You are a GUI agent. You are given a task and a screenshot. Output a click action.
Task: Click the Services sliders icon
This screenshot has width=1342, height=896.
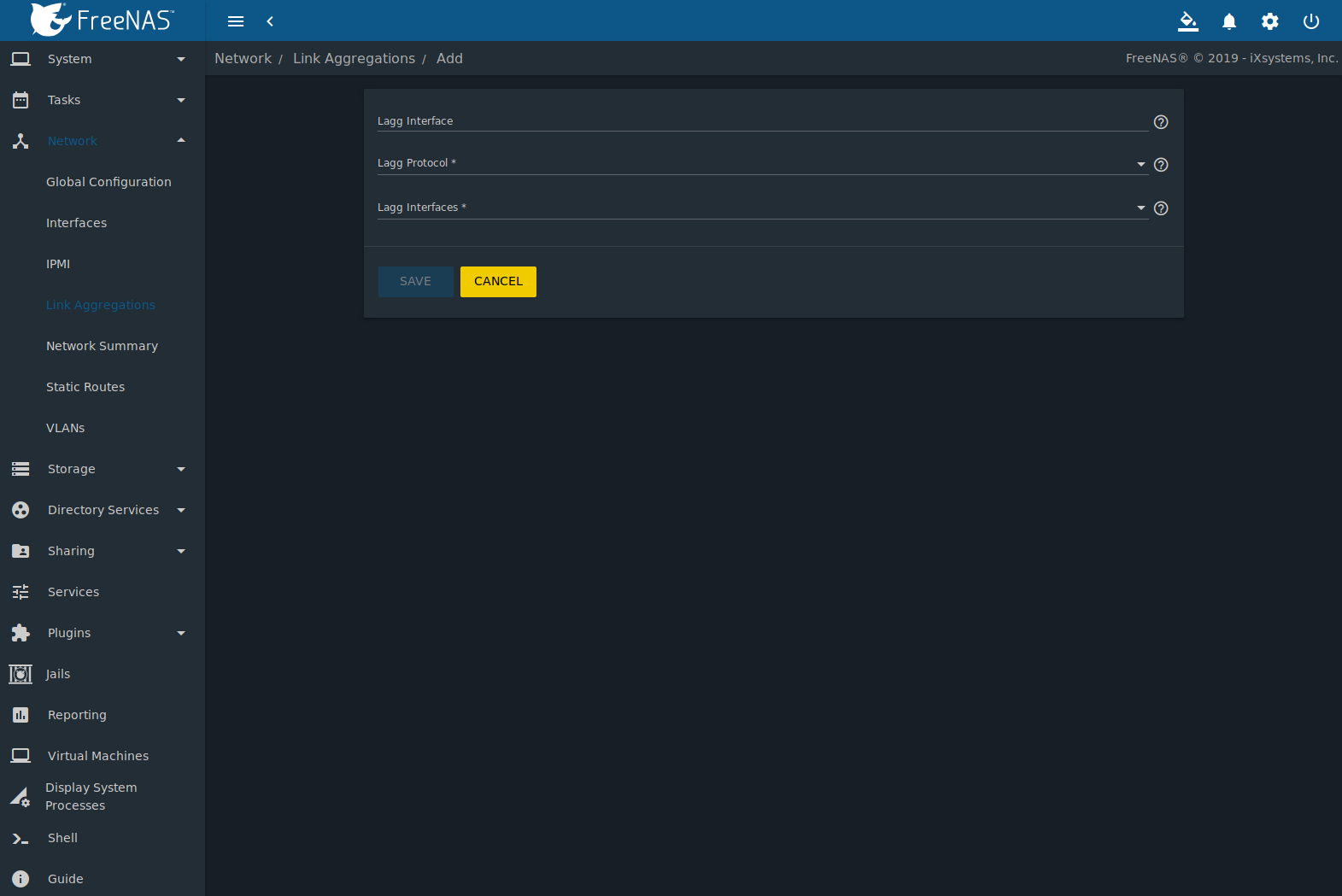tap(21, 592)
